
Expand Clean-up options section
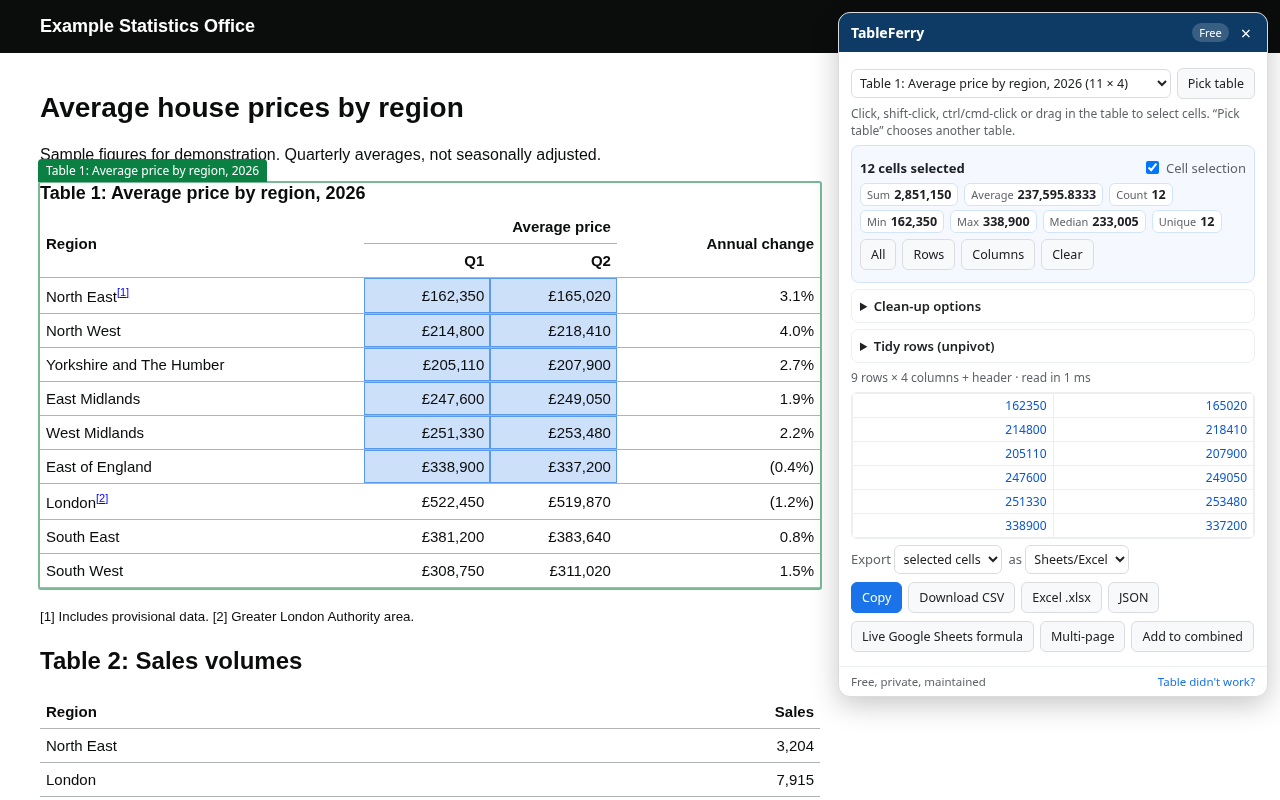pyautogui.click(x=1053, y=306)
